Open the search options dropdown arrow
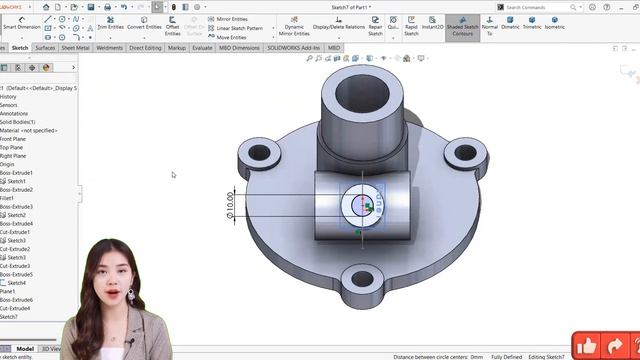Screen dimensions: 640x360 (580, 7)
